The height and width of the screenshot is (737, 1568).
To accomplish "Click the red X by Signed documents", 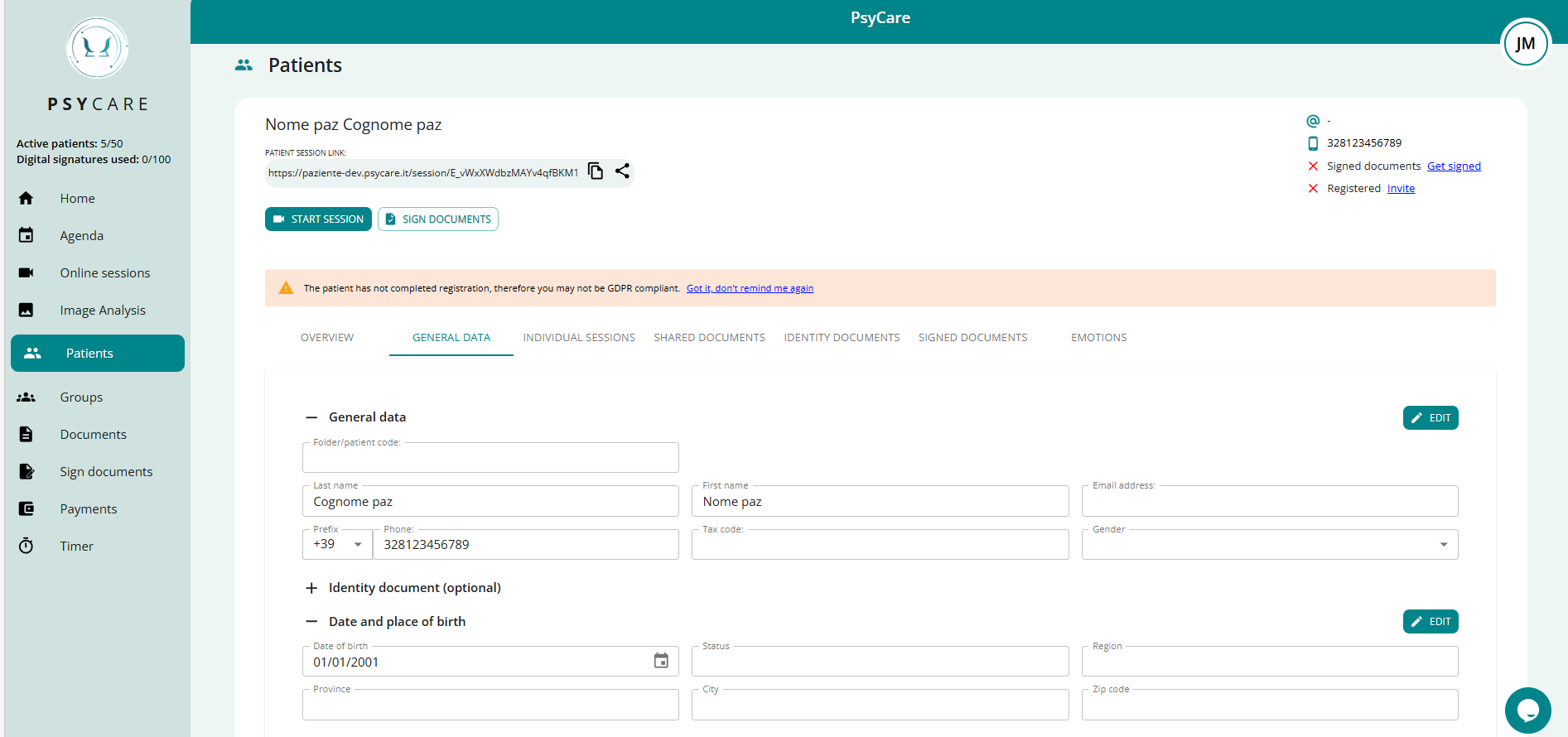I will pos(1313,166).
